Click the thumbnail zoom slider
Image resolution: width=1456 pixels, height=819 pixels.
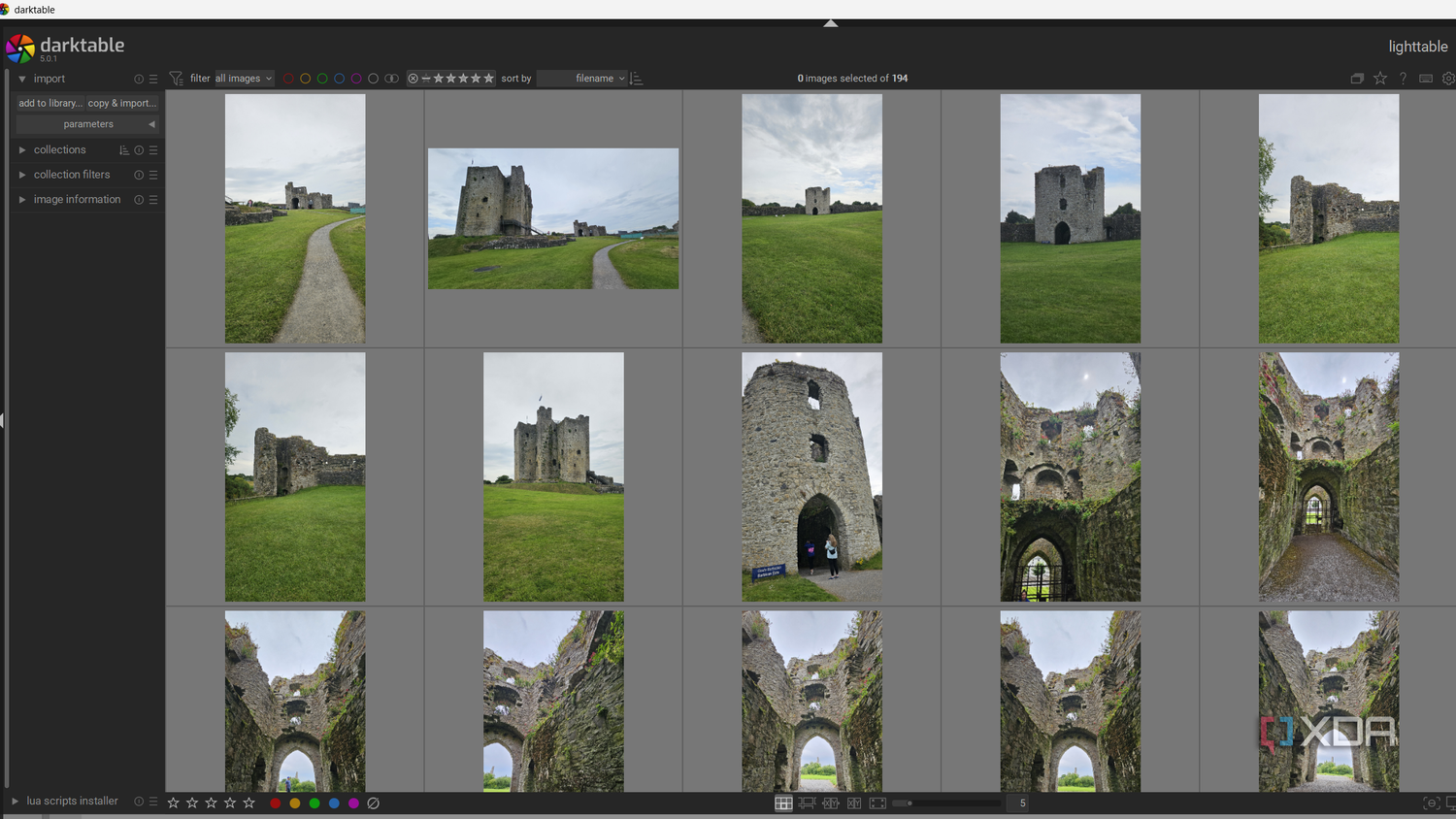[x=945, y=803]
